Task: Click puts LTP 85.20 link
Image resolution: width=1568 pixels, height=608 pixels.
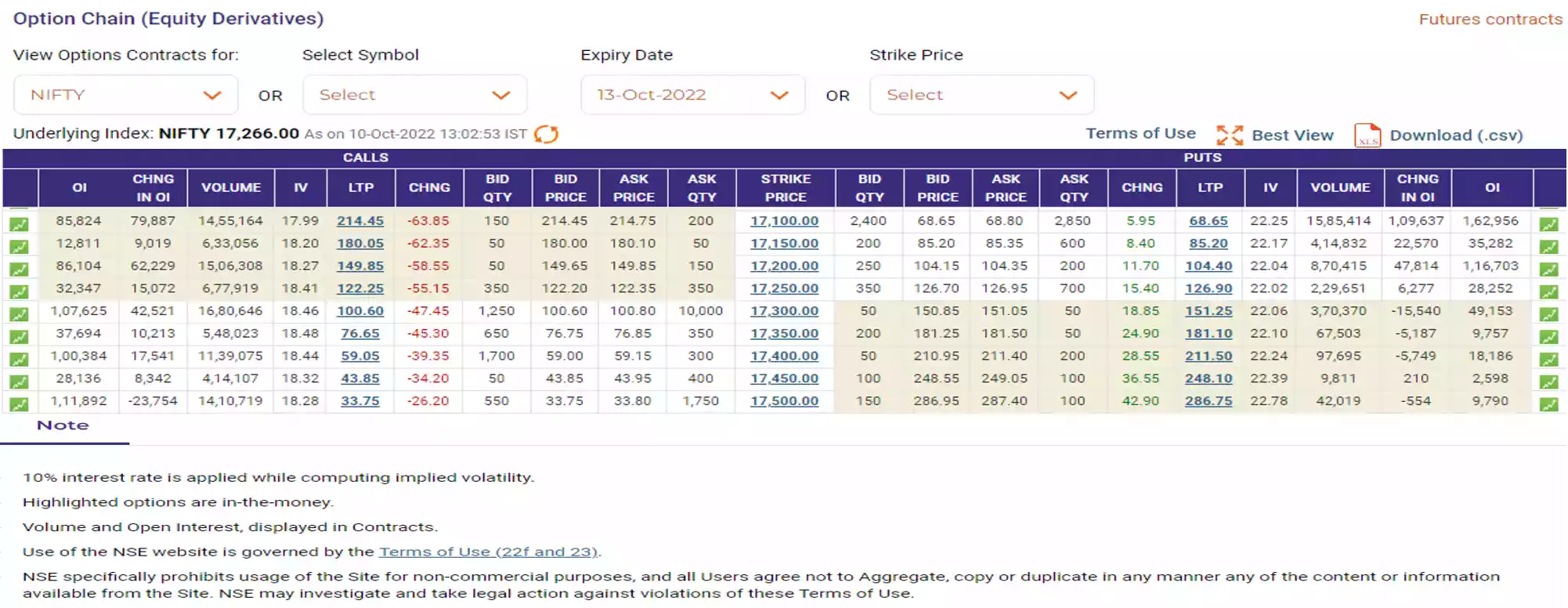Action: (x=1209, y=244)
